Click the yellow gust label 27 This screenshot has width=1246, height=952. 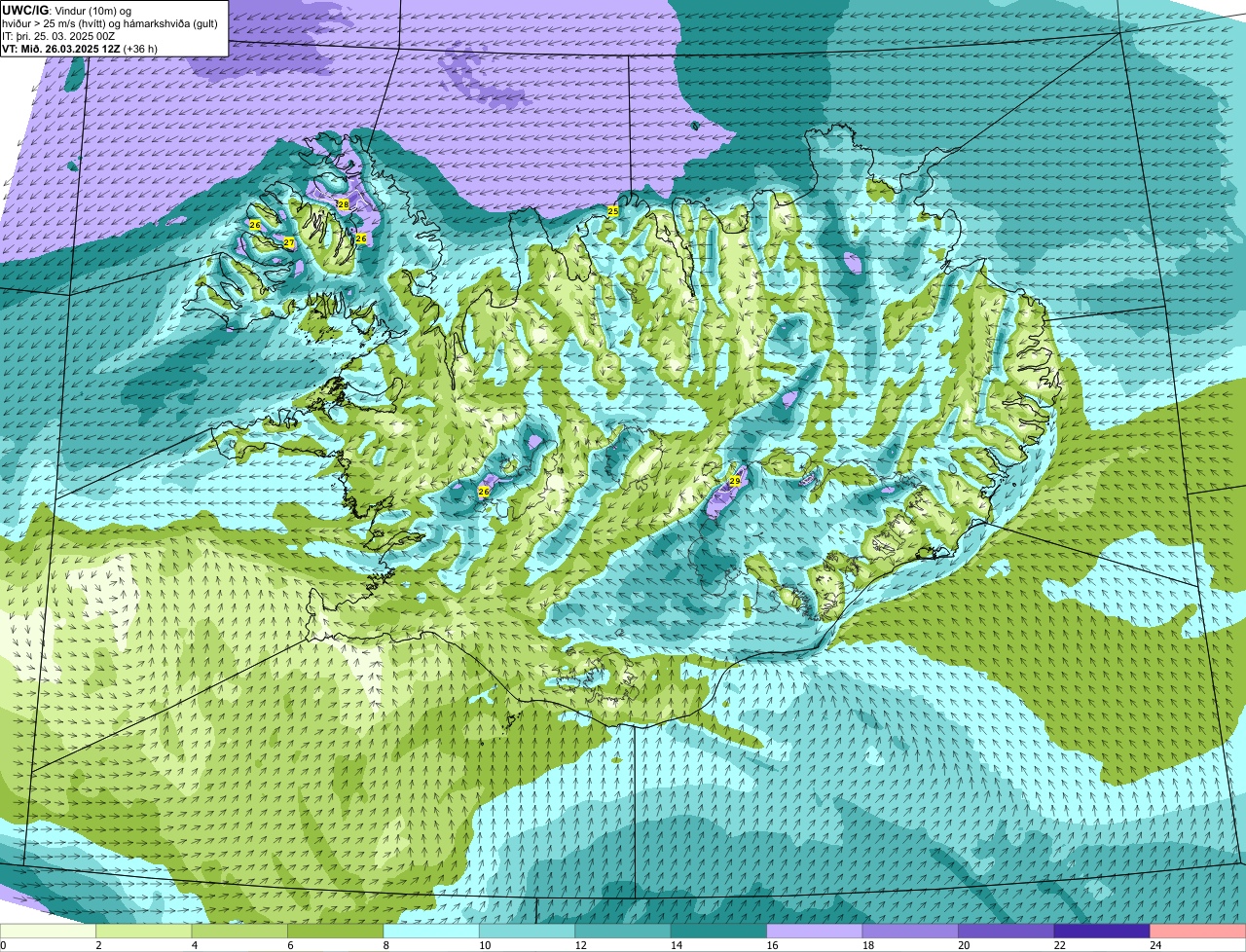[289, 242]
